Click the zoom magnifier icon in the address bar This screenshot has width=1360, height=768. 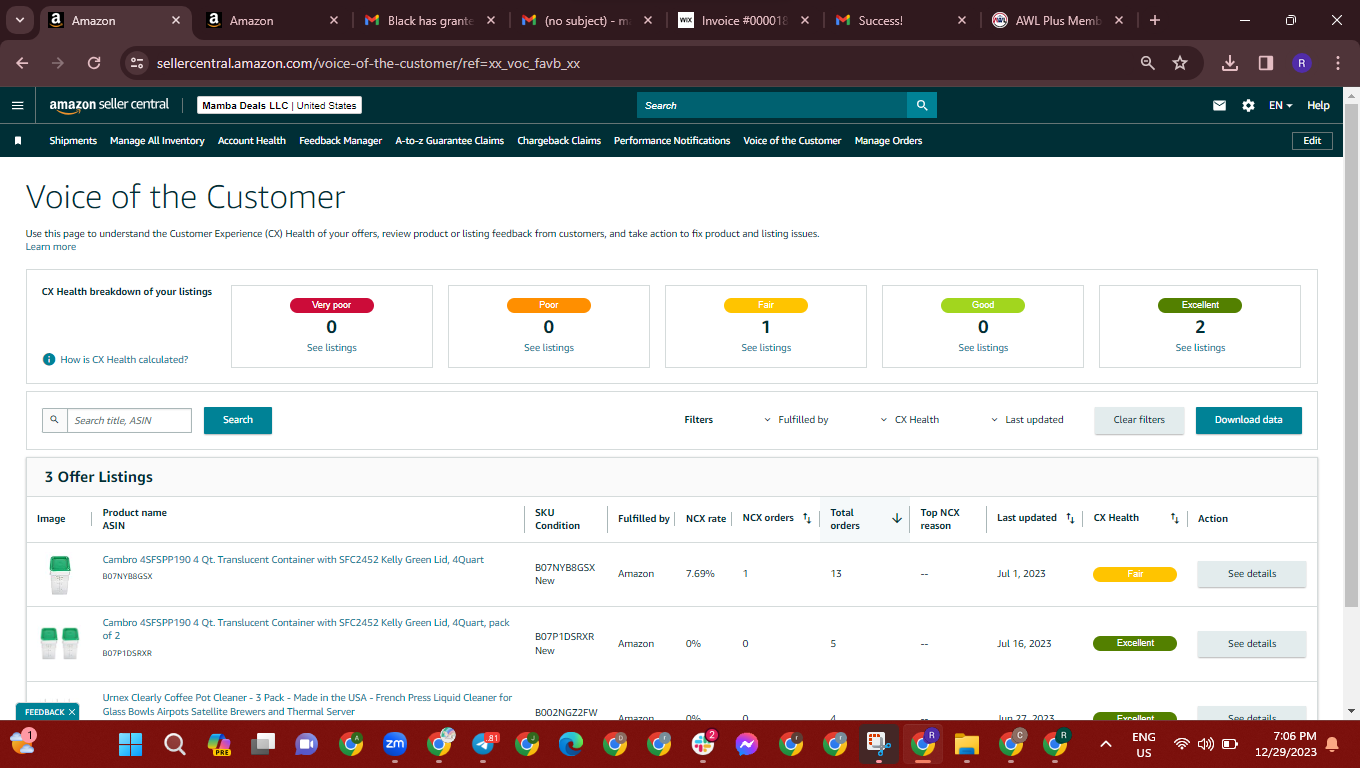1148,63
